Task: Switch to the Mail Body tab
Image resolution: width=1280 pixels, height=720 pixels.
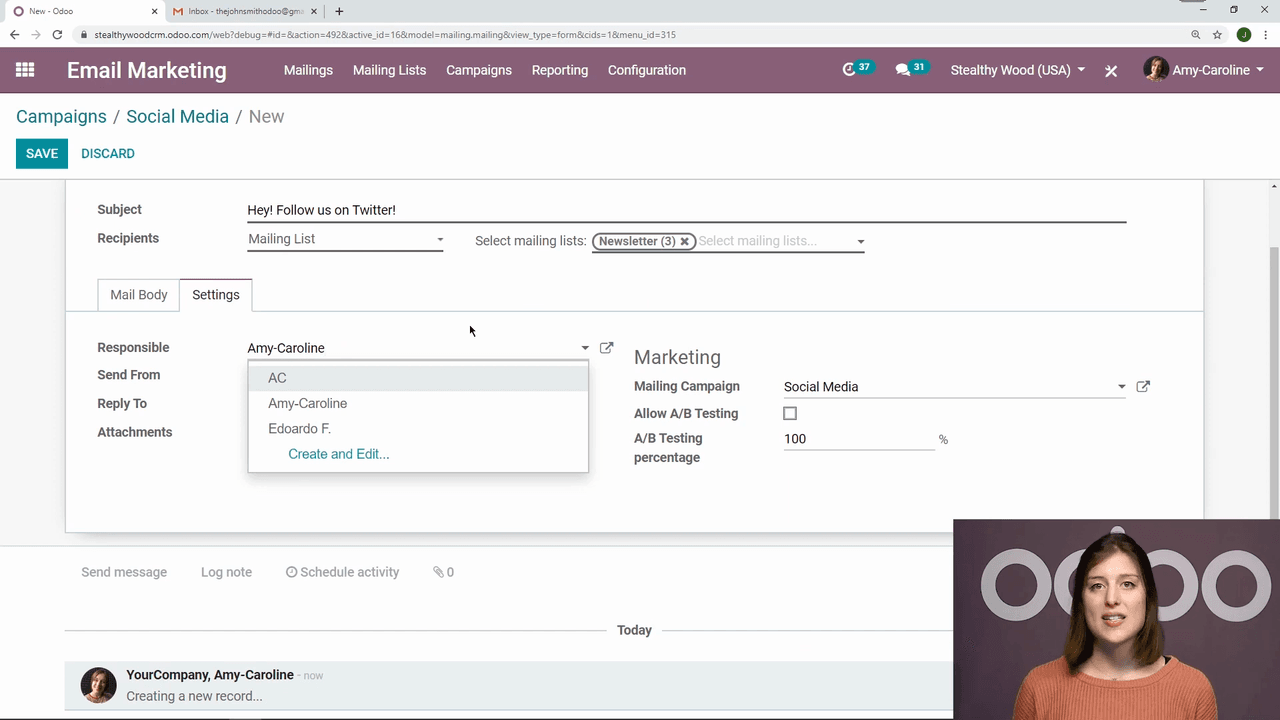Action: point(139,295)
